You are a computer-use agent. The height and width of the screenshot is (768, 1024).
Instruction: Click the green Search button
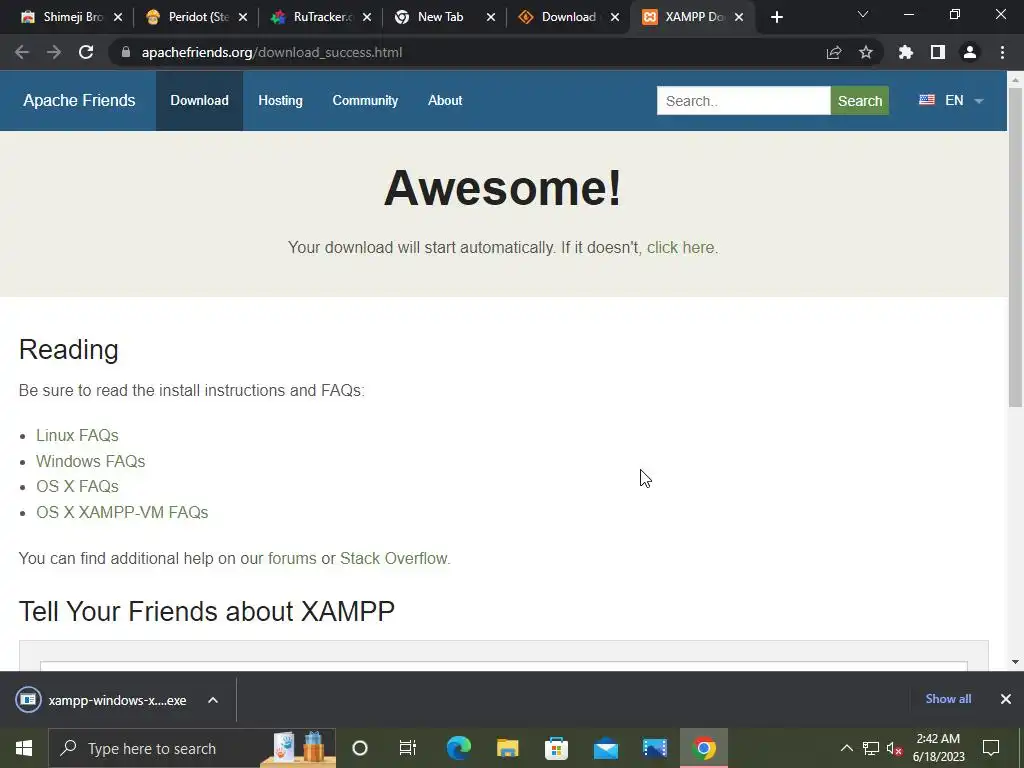[859, 101]
